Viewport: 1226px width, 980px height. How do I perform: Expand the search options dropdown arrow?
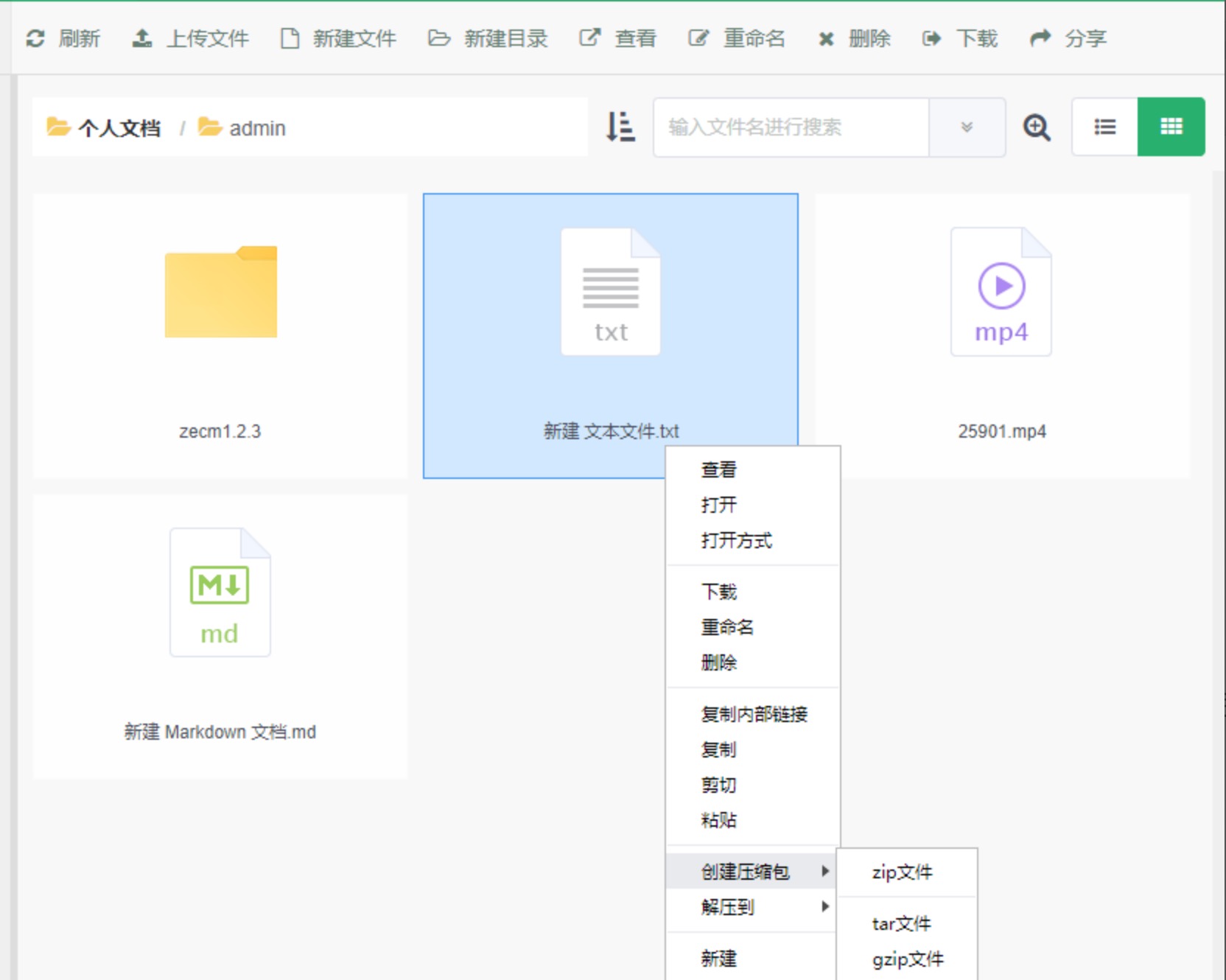(x=967, y=127)
